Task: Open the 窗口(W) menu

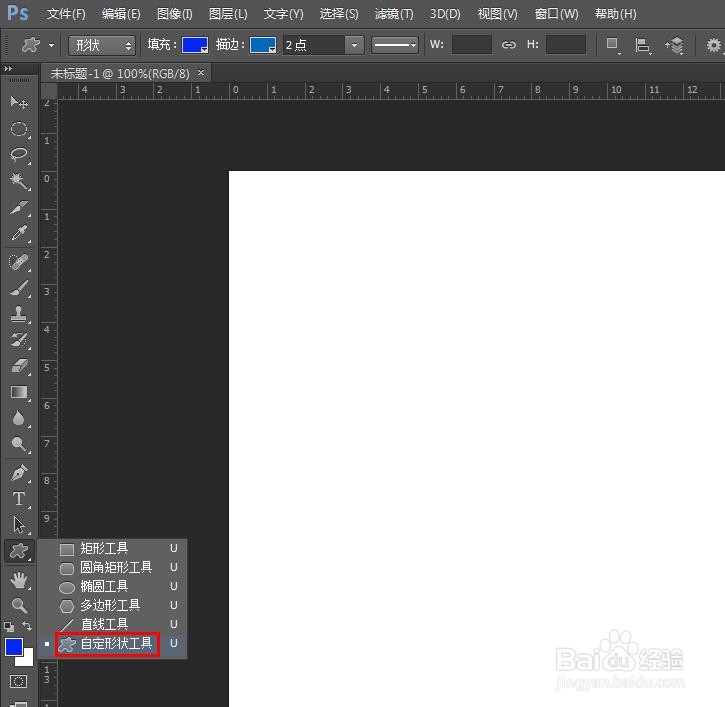Action: [556, 14]
